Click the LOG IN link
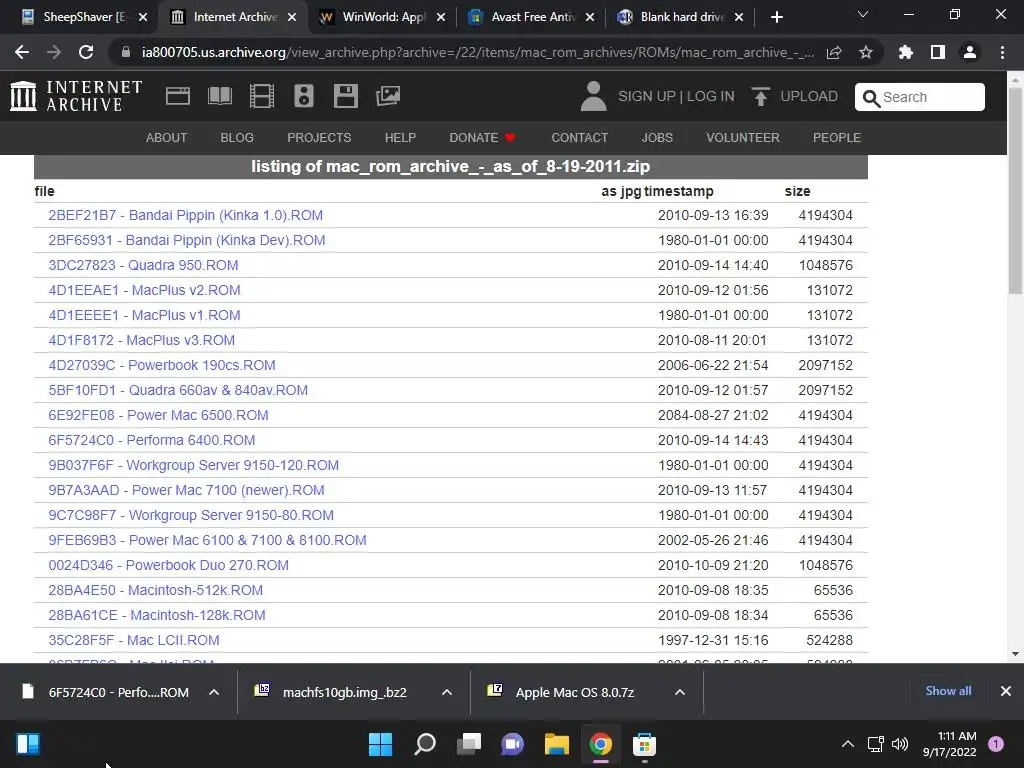The width and height of the screenshot is (1024, 768). click(711, 97)
